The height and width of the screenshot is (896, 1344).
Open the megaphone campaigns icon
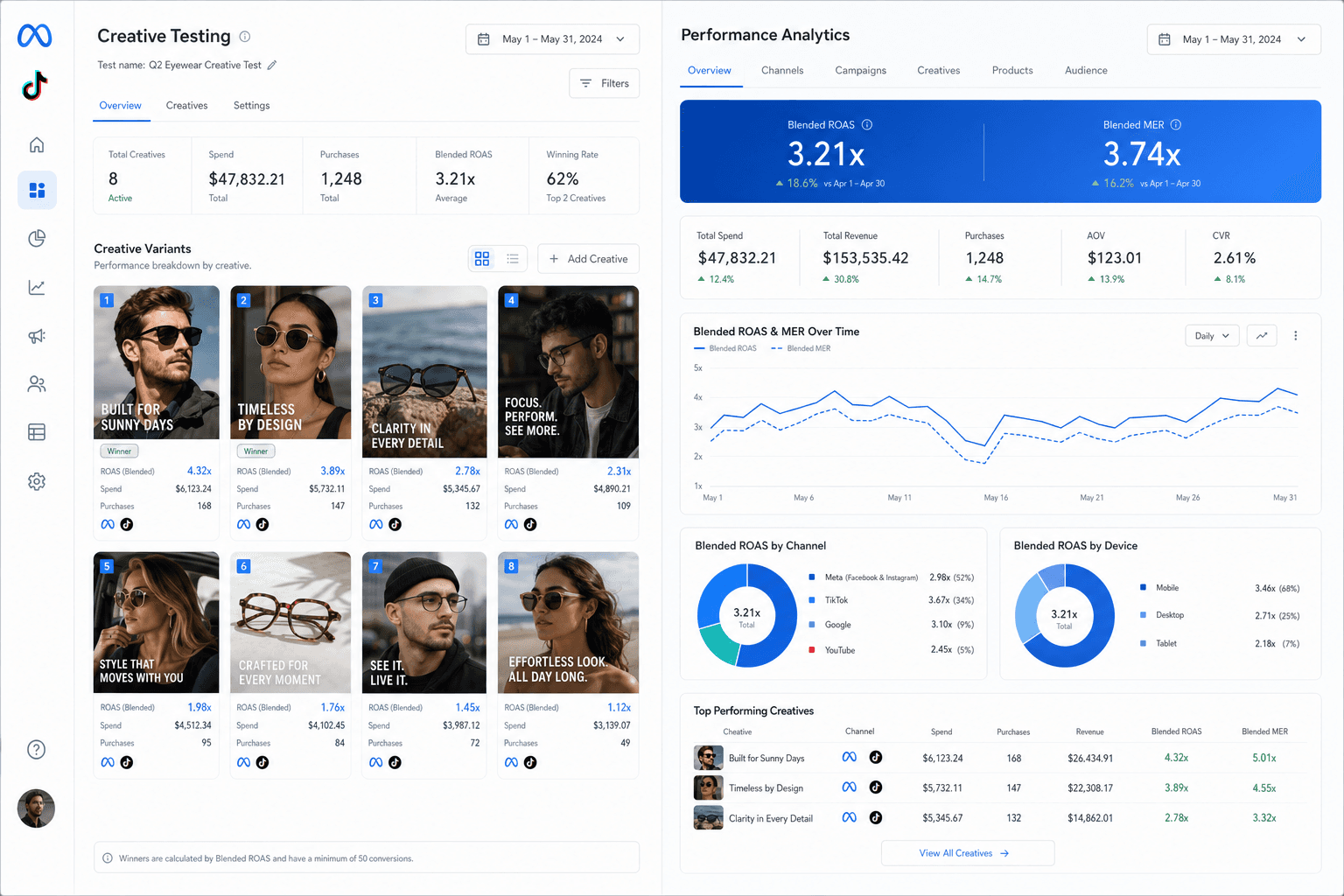click(37, 336)
